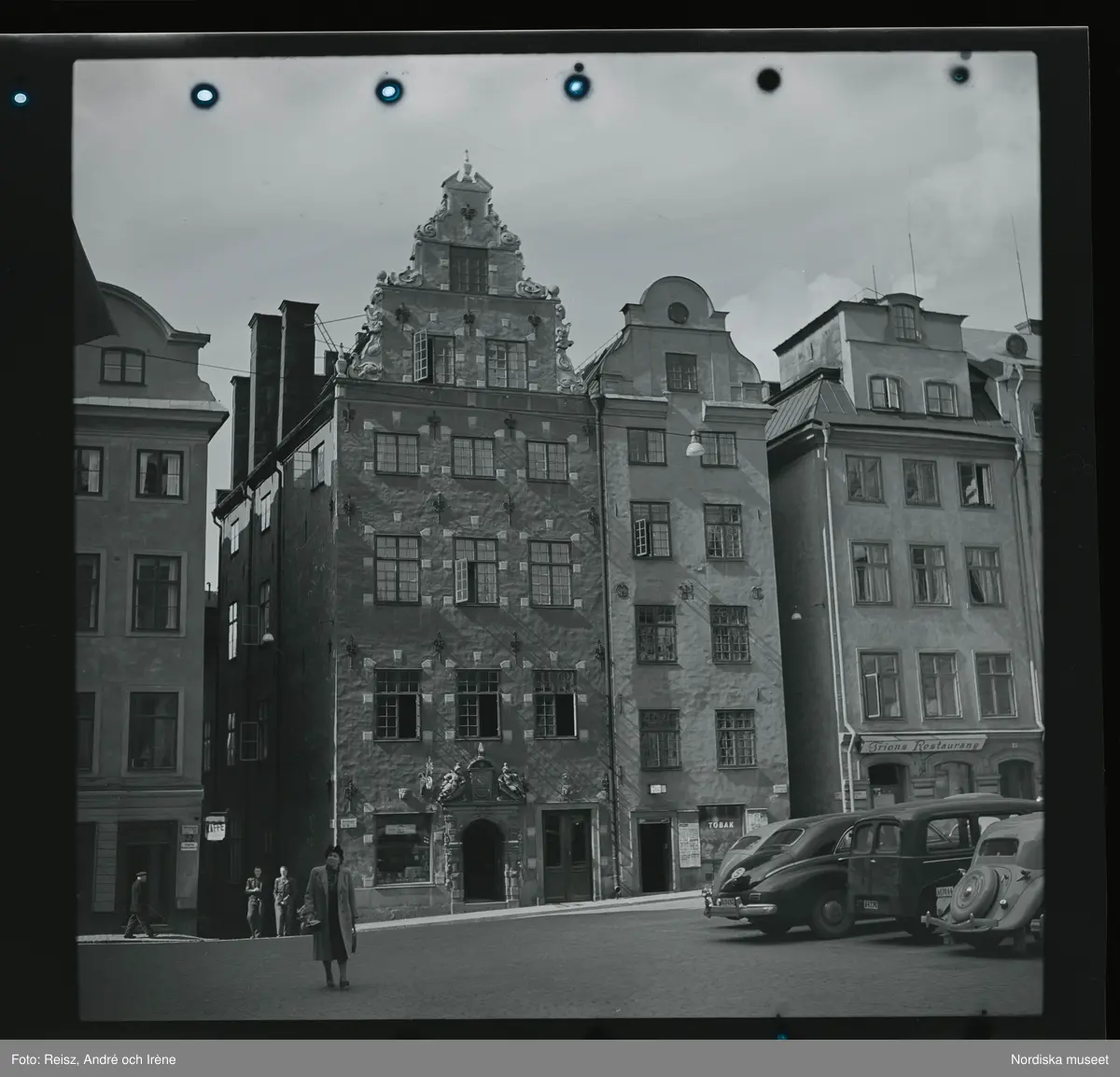This screenshot has width=1120, height=1077.
Task: Click the arched portal doorway of the gabled house
Action: point(482,860)
